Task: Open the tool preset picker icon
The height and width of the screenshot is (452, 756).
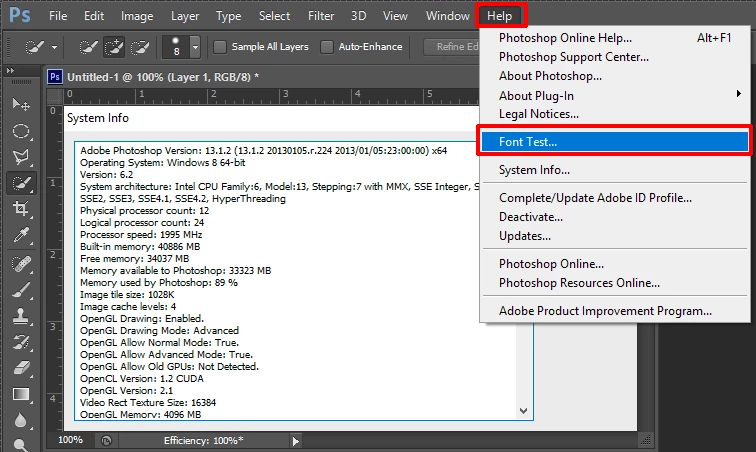Action: tap(35, 47)
